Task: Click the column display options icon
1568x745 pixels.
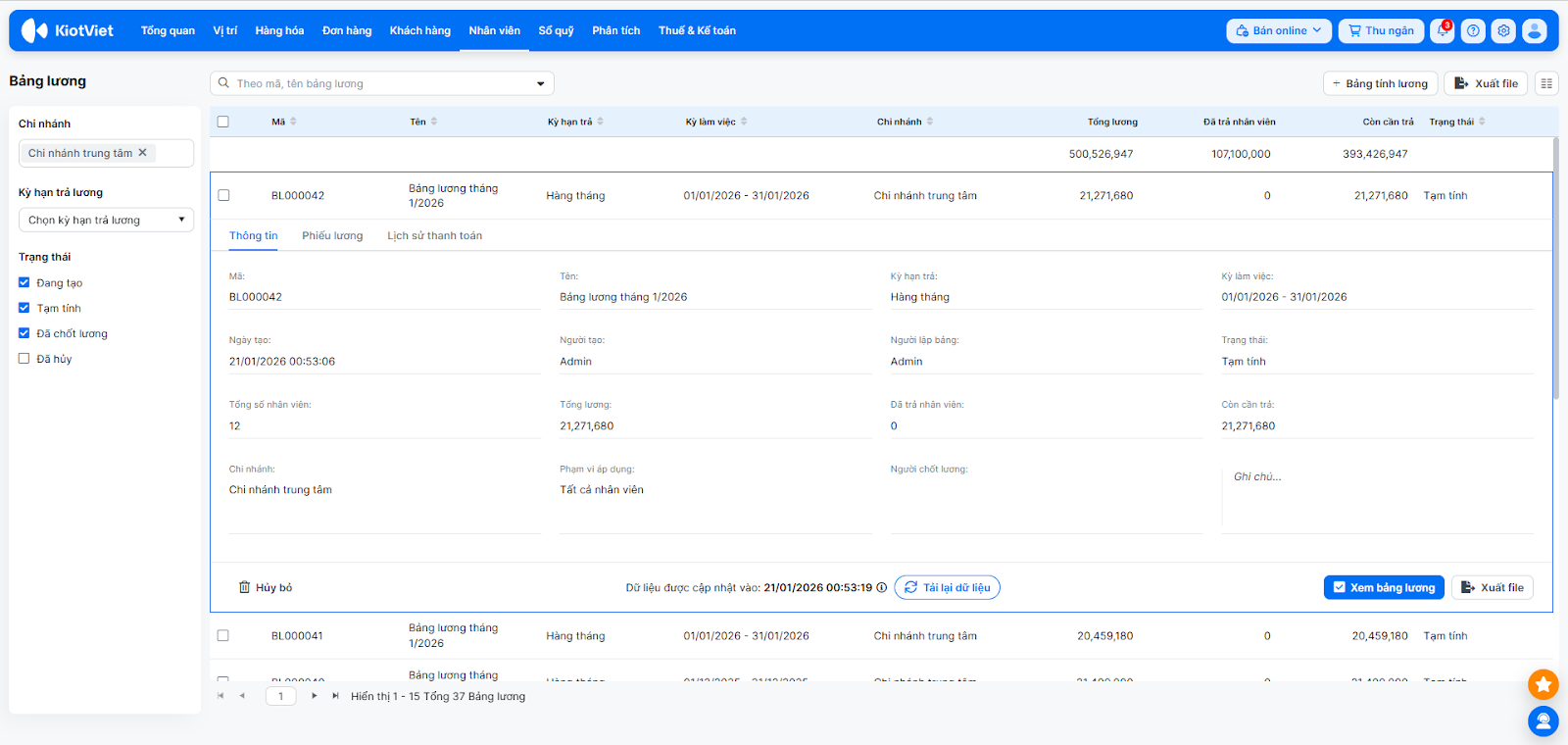Action: [1546, 83]
